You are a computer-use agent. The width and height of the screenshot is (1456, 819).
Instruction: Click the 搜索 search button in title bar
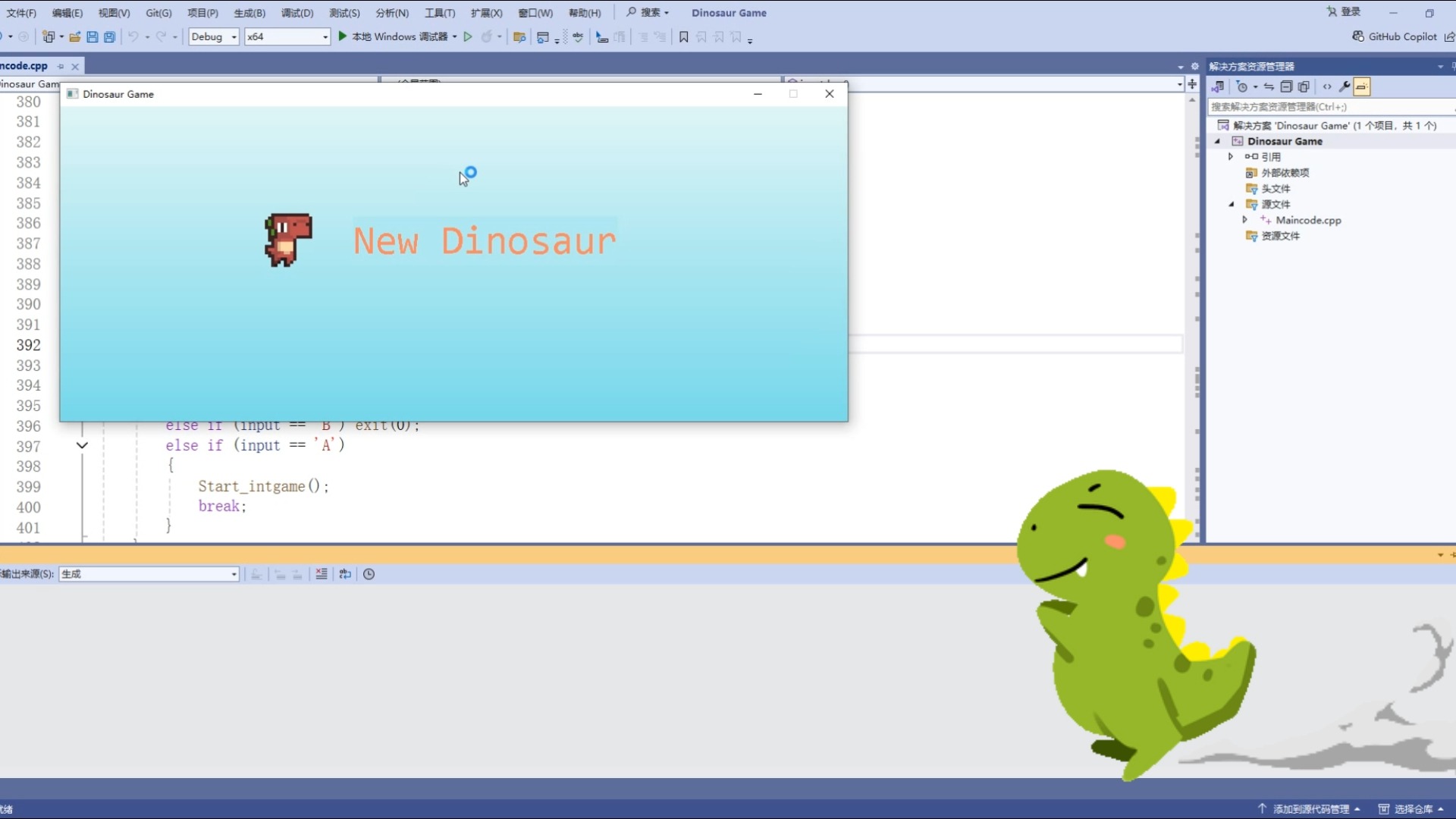coord(648,13)
